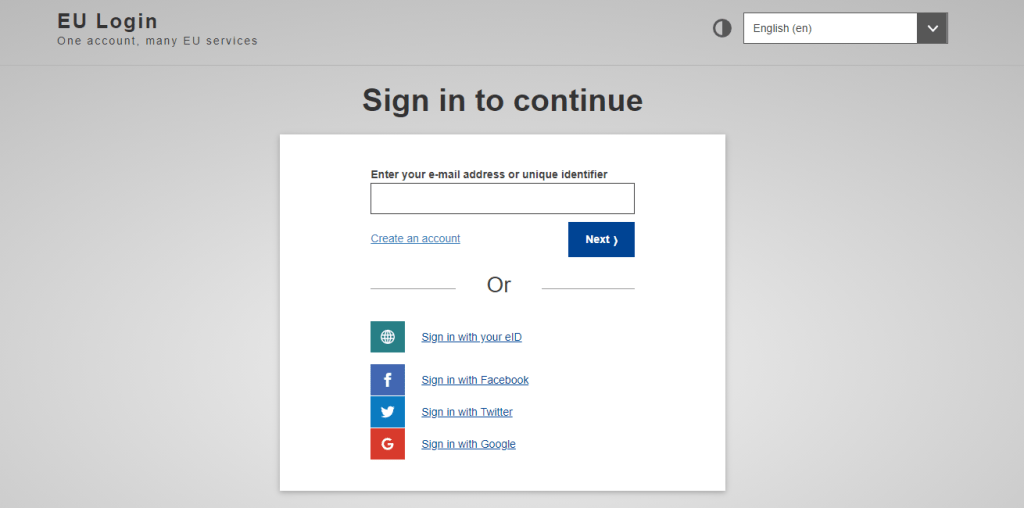Choose Sign in with Facebook link
Viewport: 1024px width, 508px height.
[475, 380]
